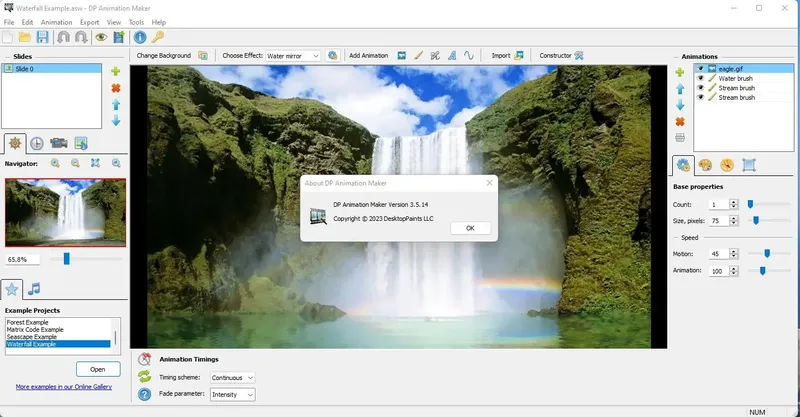Save the project with the floppy disk icon
Image resolution: width=800 pixels, height=417 pixels.
coord(42,37)
